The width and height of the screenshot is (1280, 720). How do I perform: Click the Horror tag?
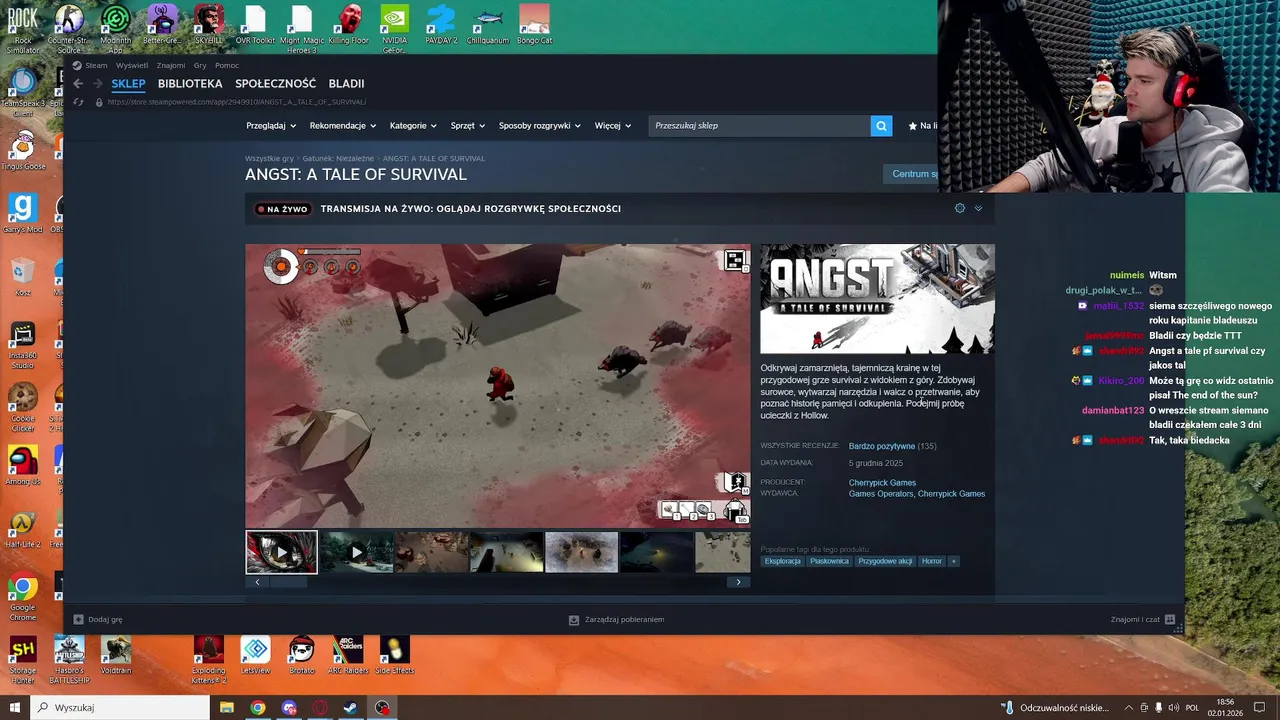[931, 561]
